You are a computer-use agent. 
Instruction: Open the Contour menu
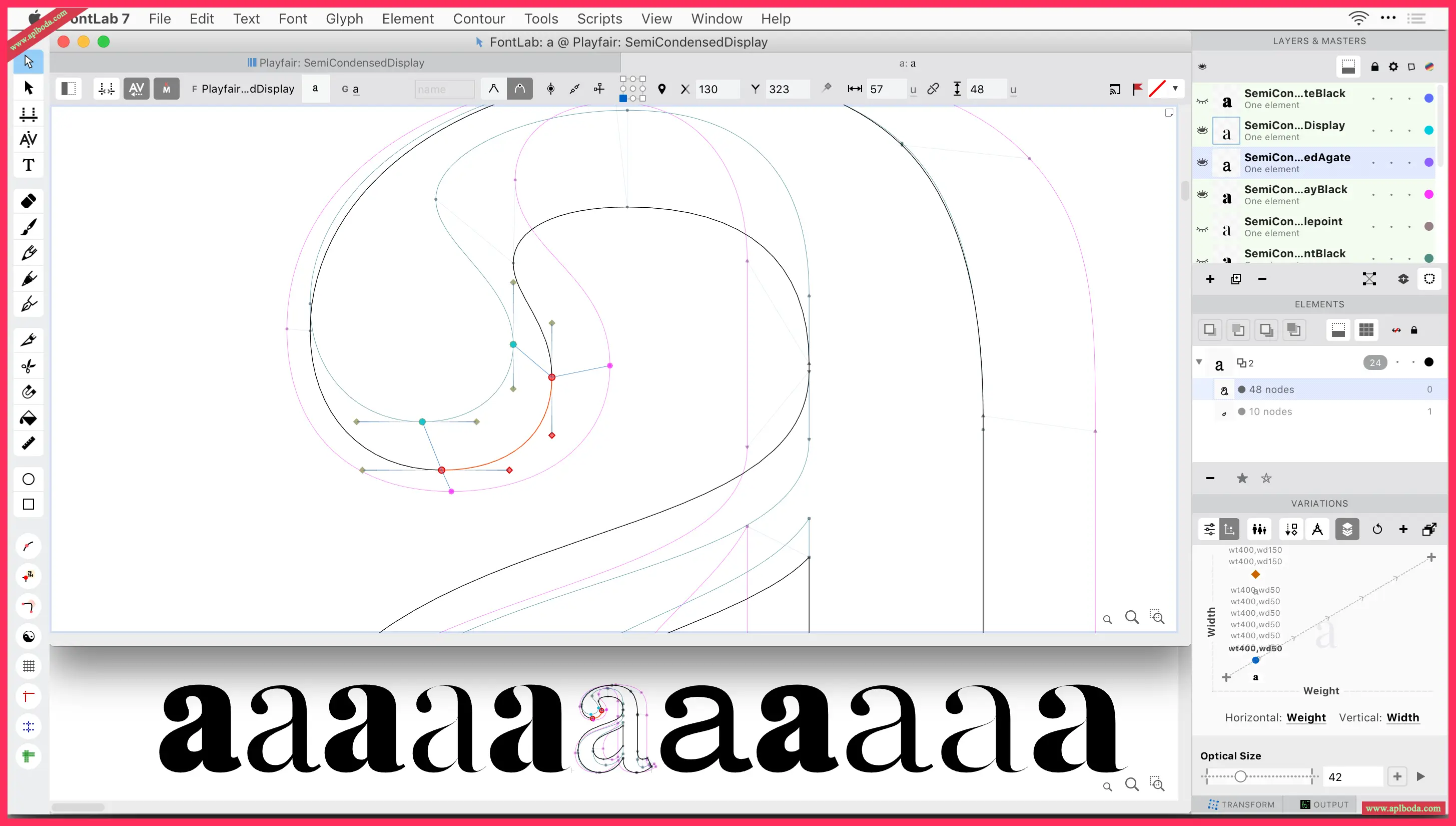click(x=478, y=19)
